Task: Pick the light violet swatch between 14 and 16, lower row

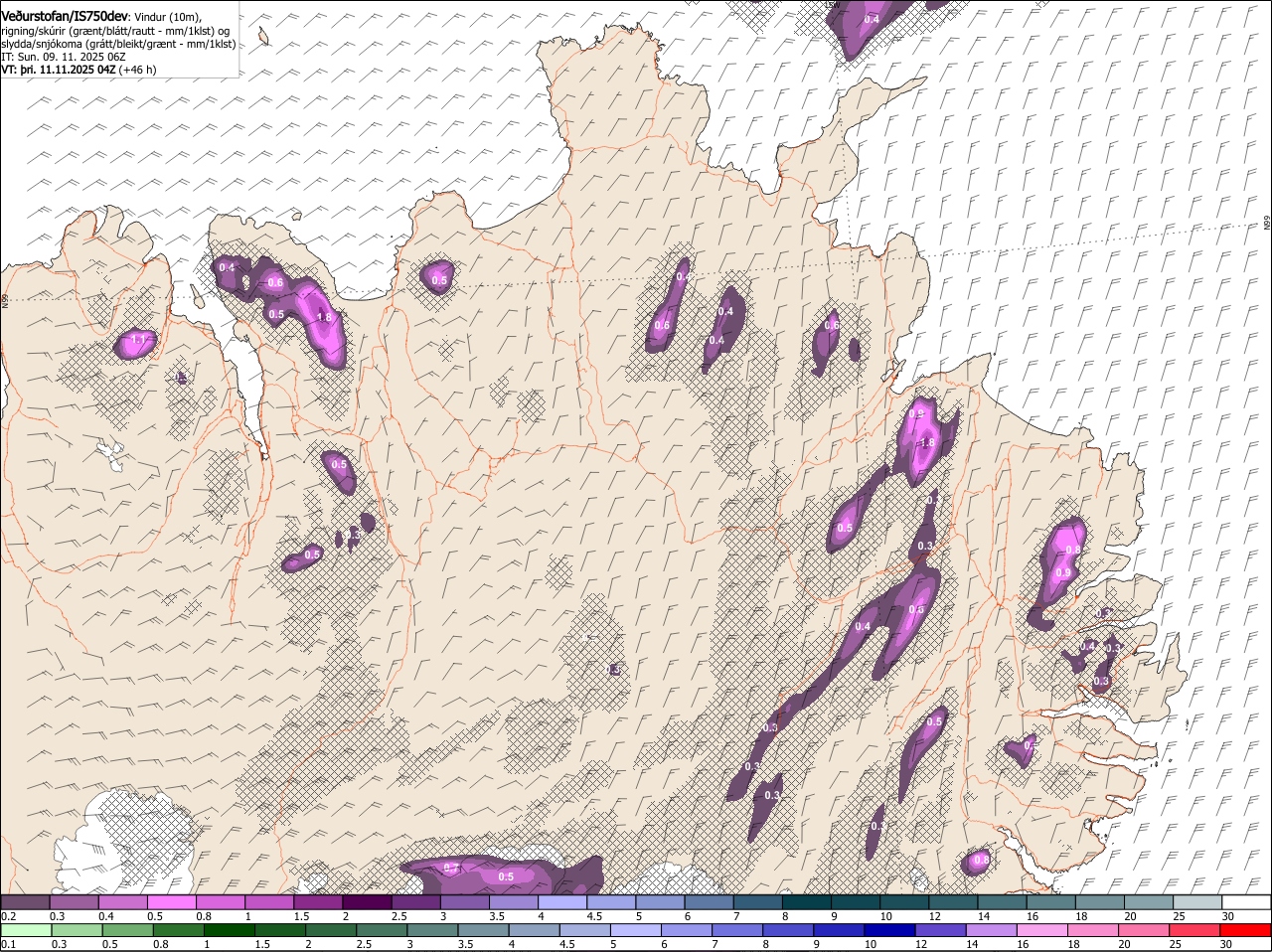Action: [x=991, y=931]
